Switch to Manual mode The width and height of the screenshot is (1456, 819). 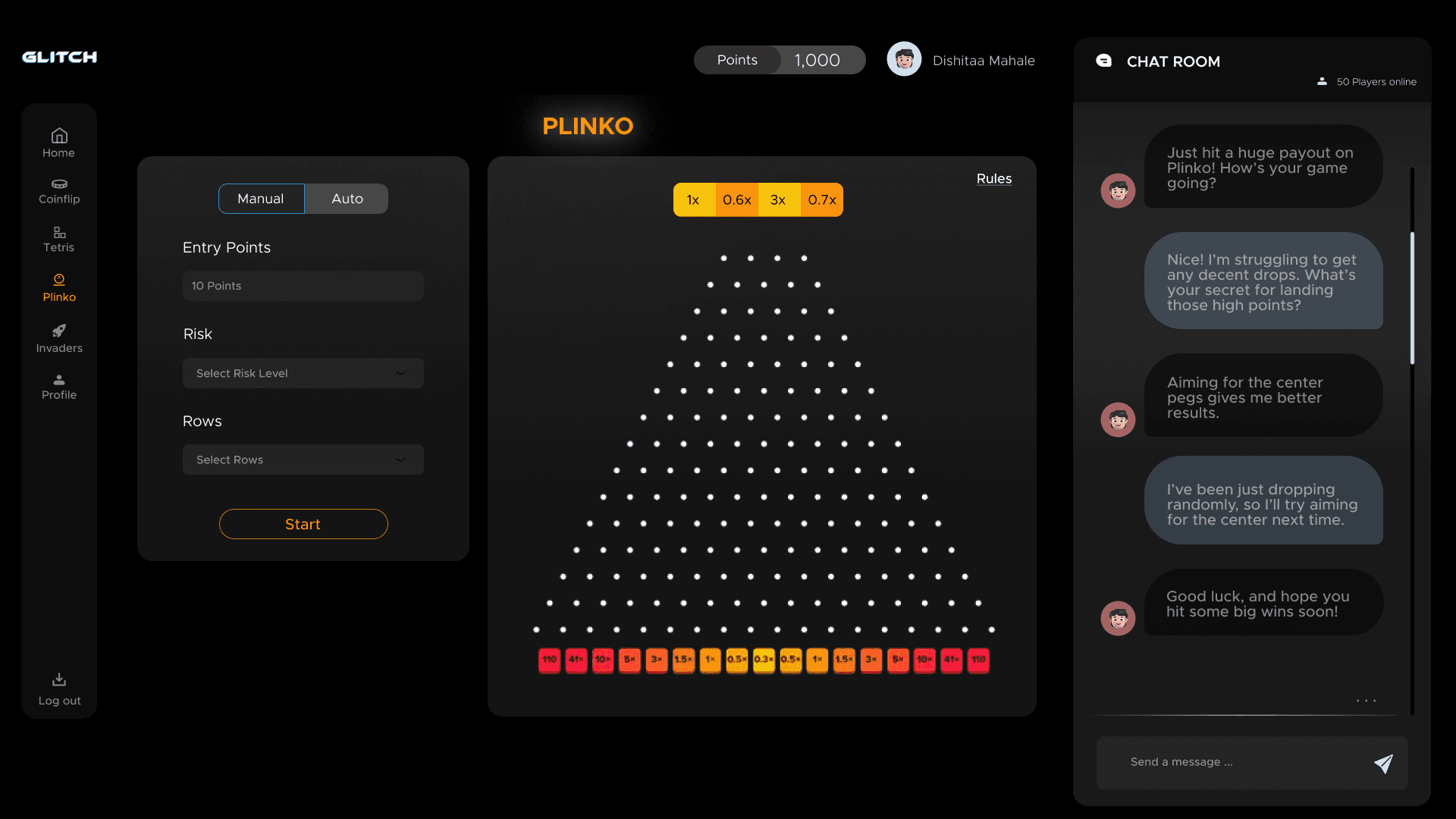[x=261, y=199]
